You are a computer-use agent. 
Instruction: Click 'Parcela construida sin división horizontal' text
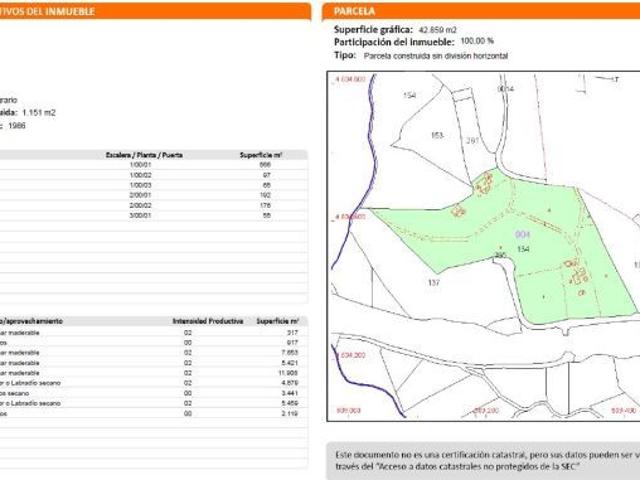(436, 56)
